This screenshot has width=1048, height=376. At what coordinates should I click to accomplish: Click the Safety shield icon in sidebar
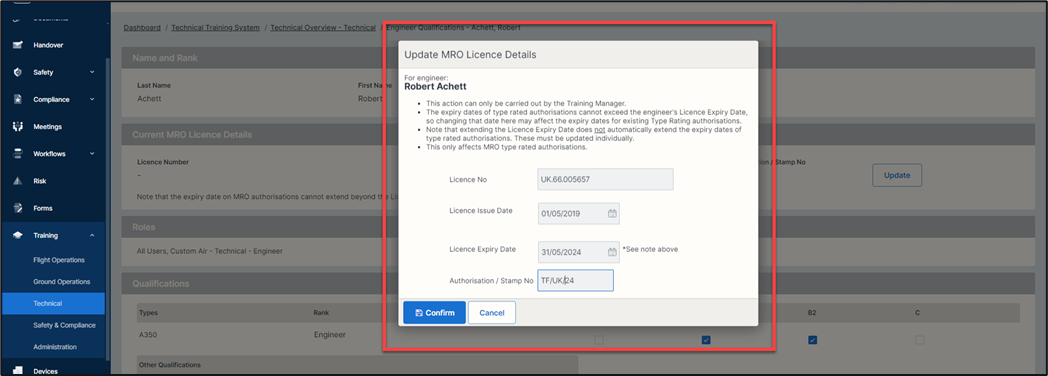coord(18,72)
